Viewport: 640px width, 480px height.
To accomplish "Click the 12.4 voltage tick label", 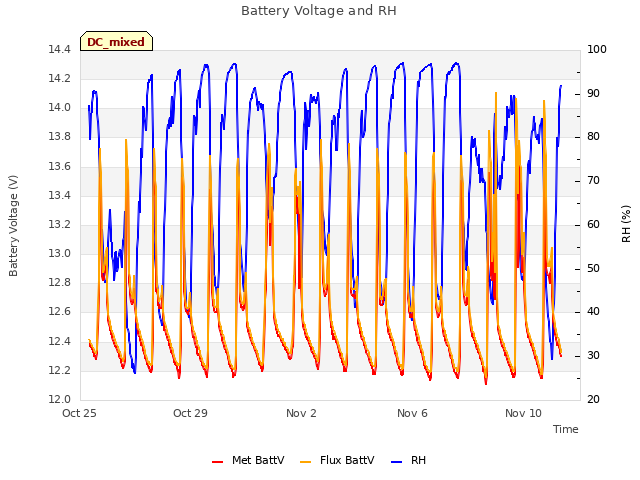I will click(x=60, y=341).
